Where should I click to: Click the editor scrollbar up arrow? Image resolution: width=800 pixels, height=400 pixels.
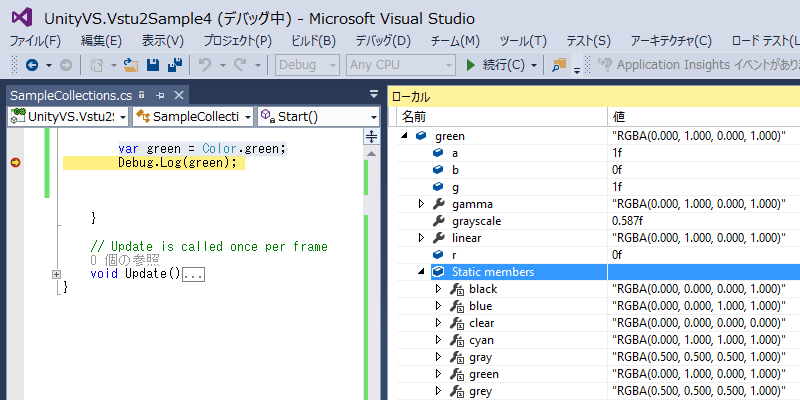click(x=371, y=153)
